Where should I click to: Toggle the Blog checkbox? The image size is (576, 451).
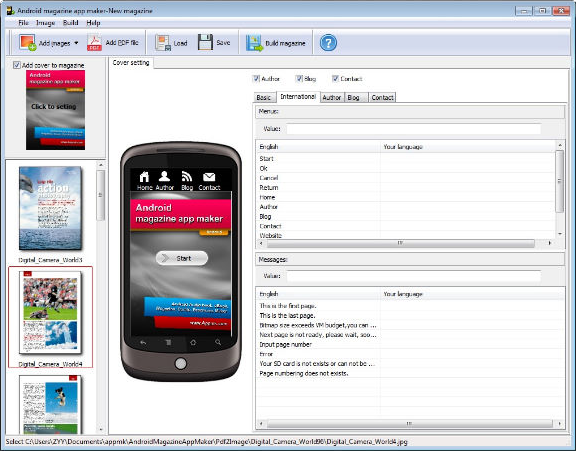click(x=299, y=78)
